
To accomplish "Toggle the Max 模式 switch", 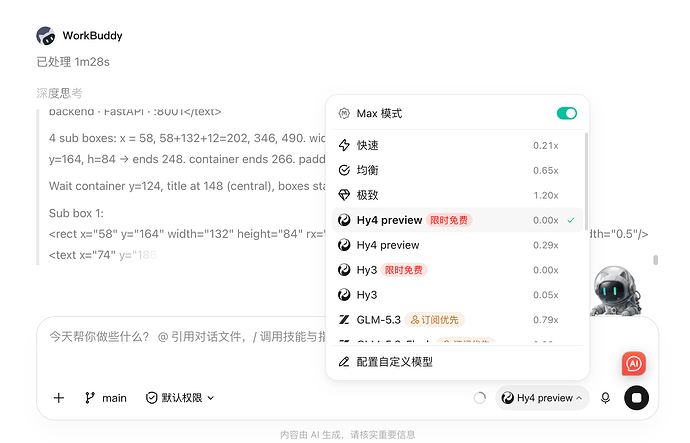I will 566,113.
